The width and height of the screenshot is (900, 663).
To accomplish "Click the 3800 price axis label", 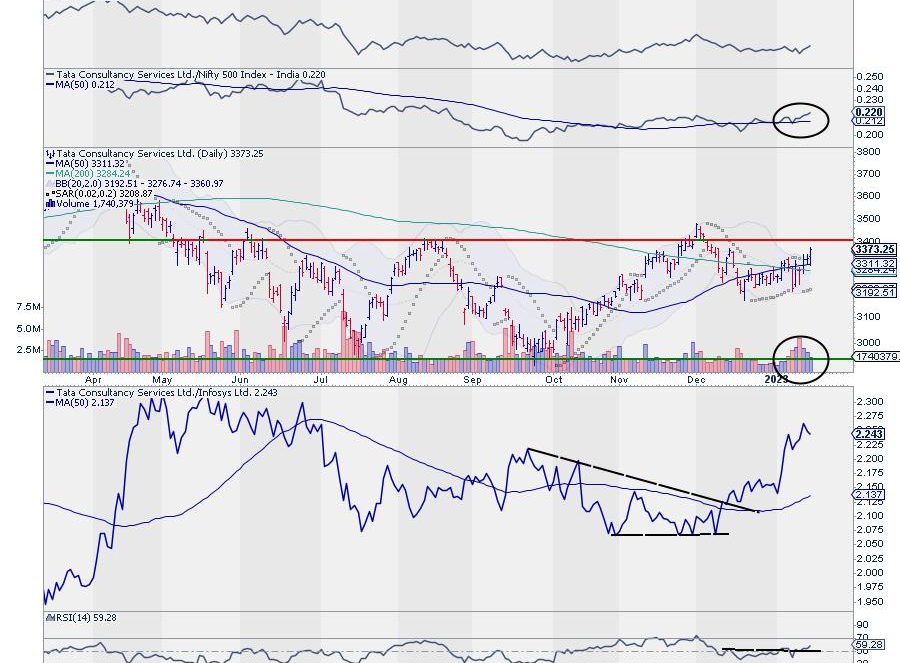I will click(x=868, y=152).
